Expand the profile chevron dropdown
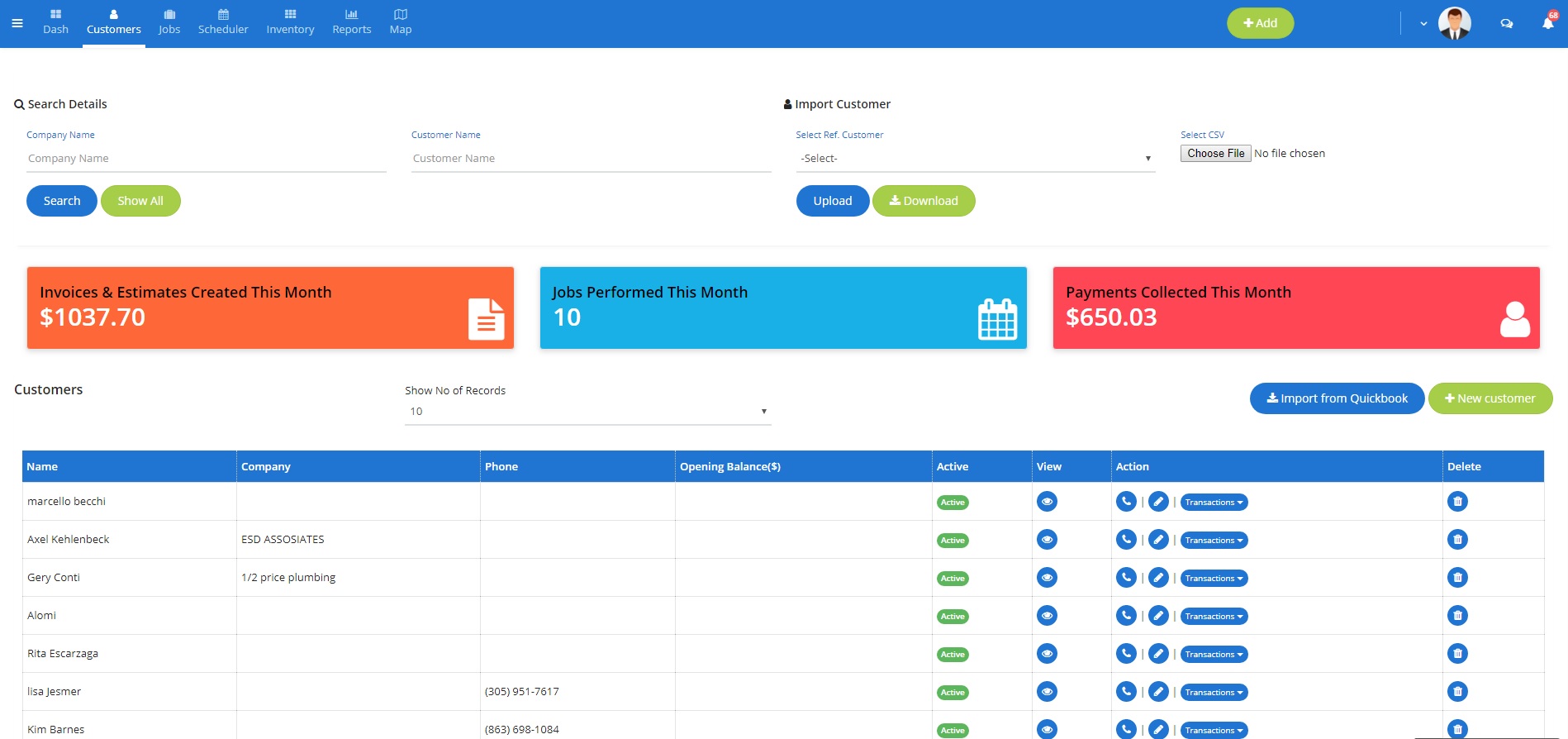Viewport: 1568px width, 739px height. [1423, 24]
